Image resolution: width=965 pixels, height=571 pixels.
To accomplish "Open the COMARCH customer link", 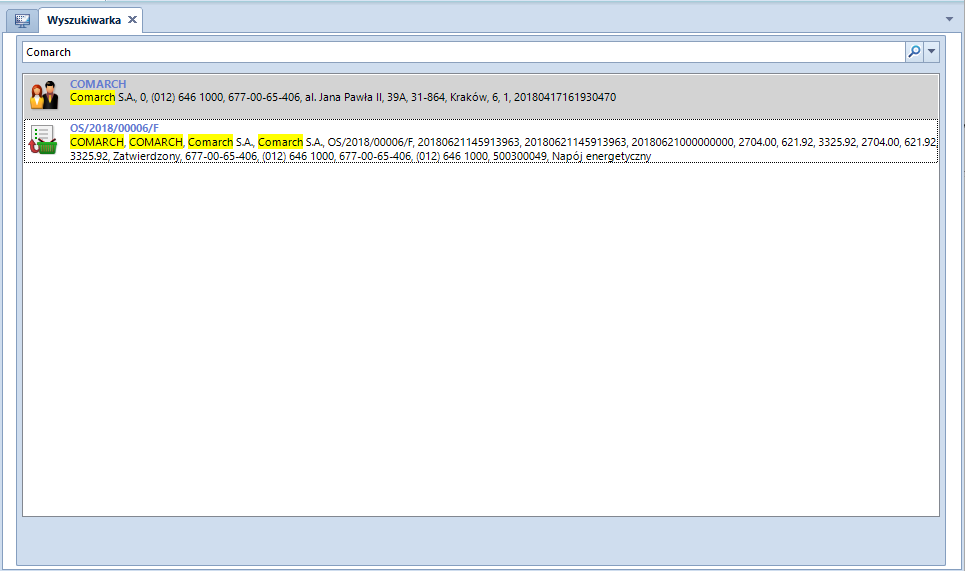I will (x=98, y=84).
